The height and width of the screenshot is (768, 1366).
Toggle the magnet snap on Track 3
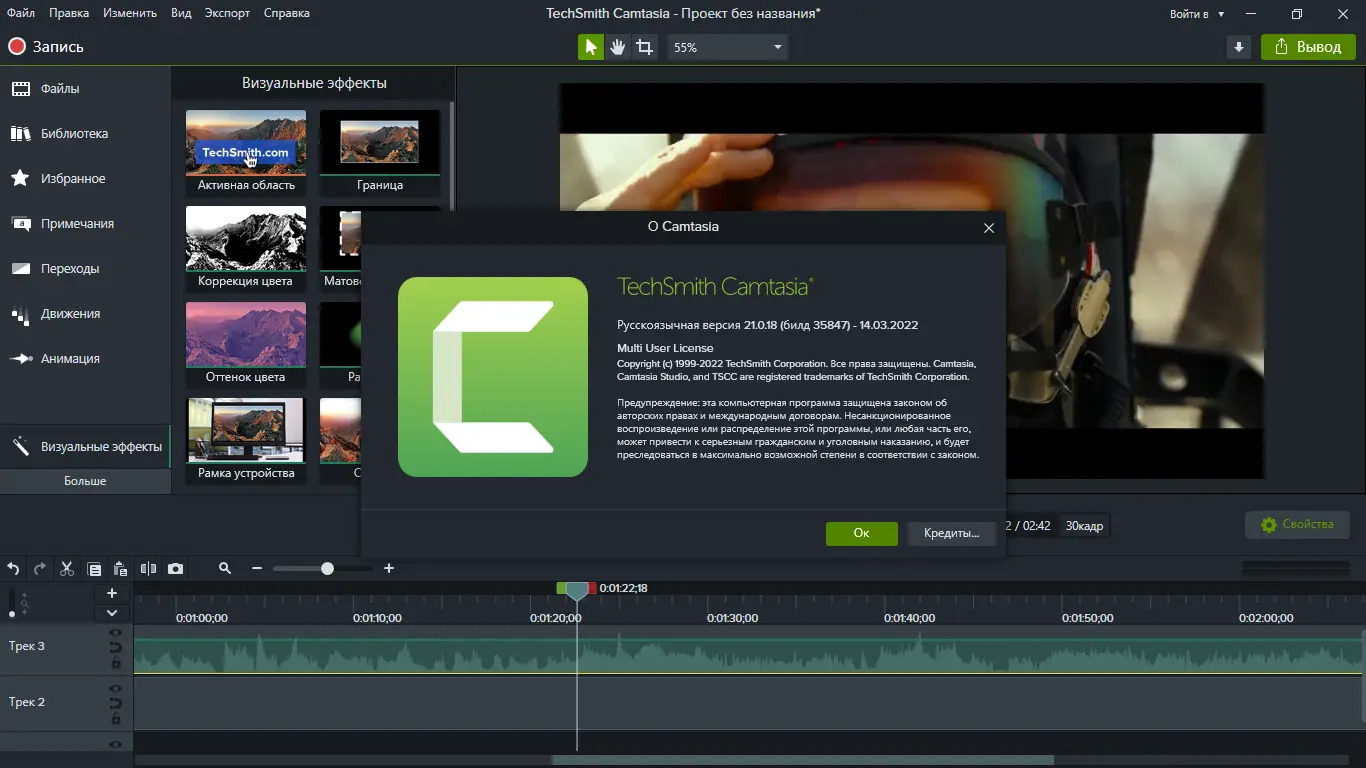pyautogui.click(x=116, y=648)
